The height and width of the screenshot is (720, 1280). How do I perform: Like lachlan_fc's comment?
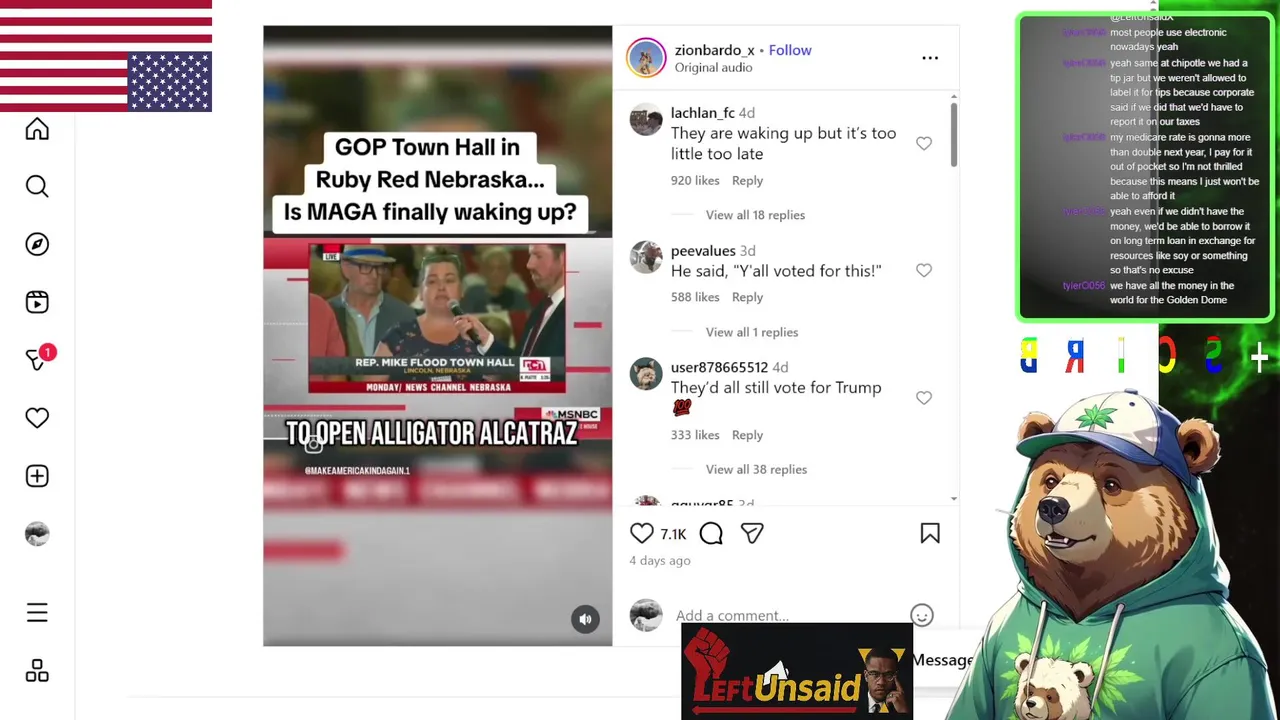click(924, 144)
